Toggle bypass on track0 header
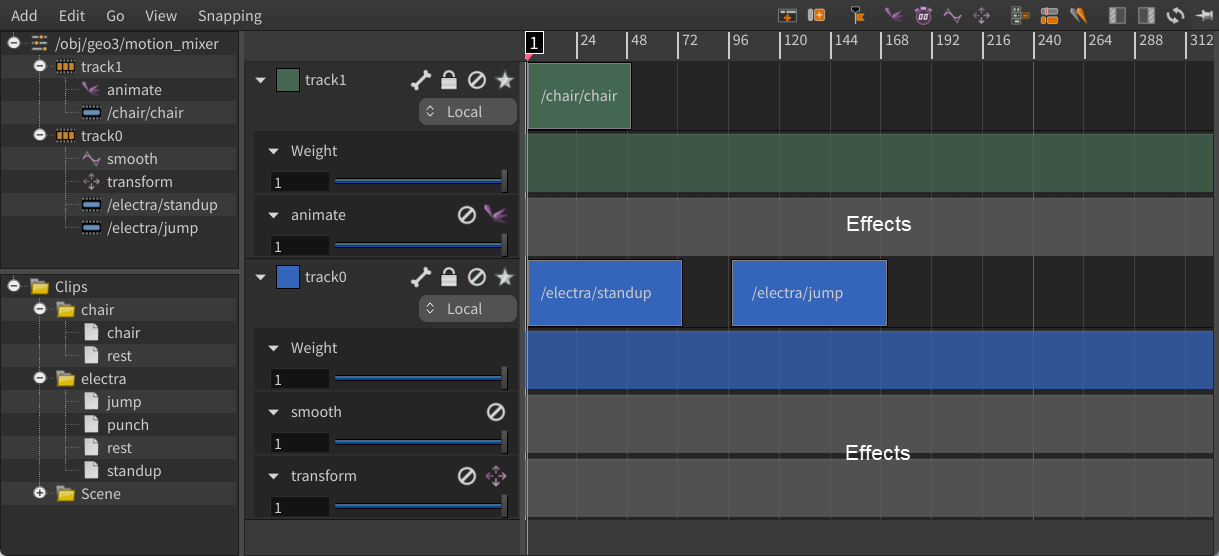The width and height of the screenshot is (1219, 556). (x=477, y=277)
